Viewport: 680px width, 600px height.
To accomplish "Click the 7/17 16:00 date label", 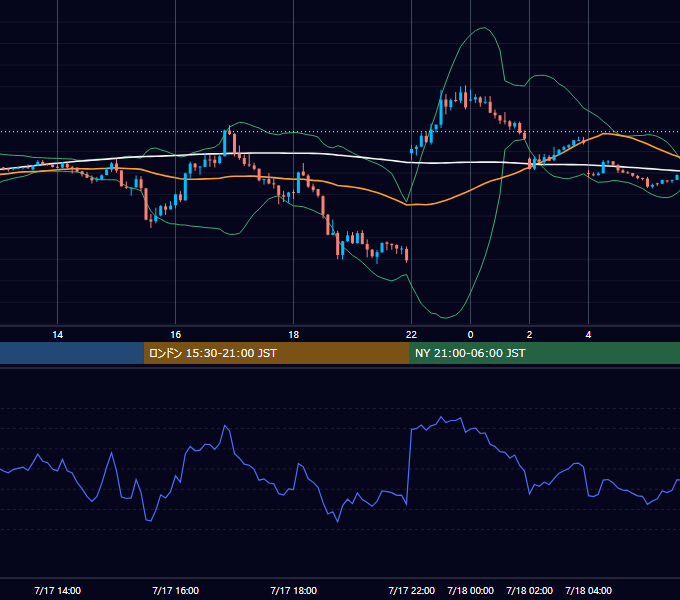I will tap(175, 590).
